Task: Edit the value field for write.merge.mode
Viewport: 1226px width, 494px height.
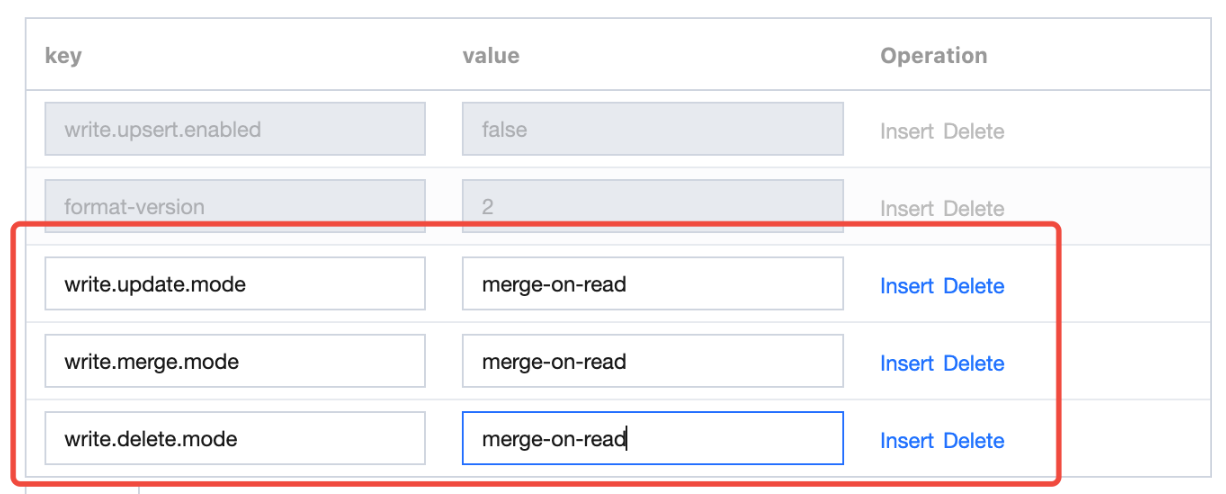Action: pos(652,361)
